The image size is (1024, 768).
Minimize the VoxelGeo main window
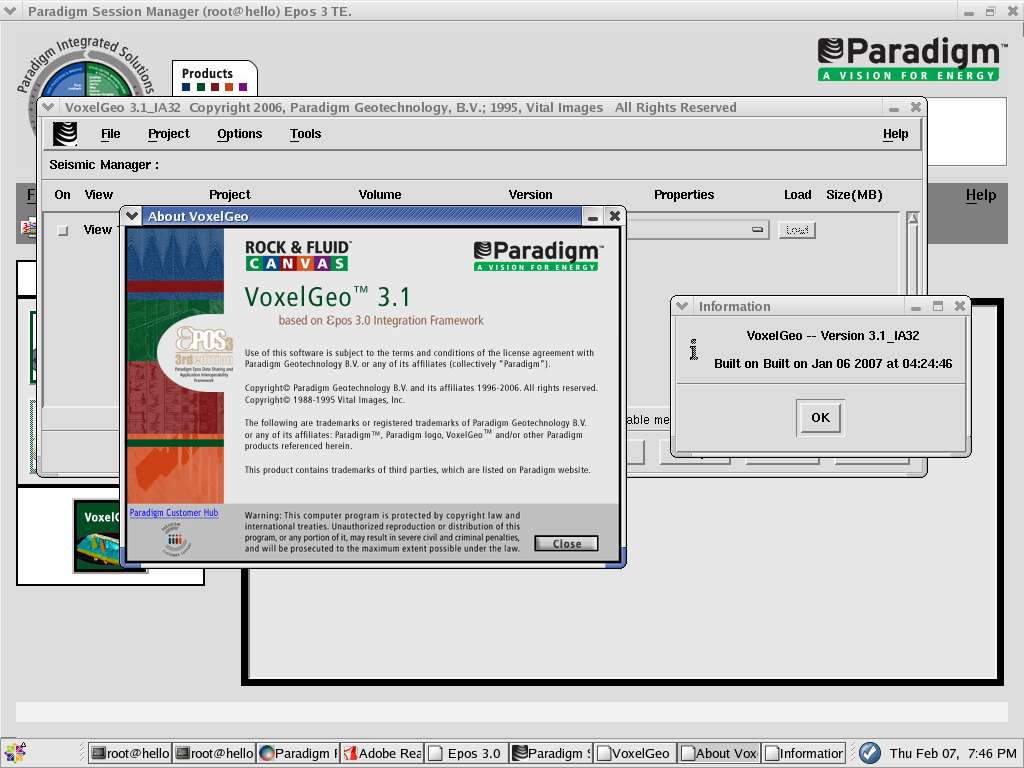(893, 108)
